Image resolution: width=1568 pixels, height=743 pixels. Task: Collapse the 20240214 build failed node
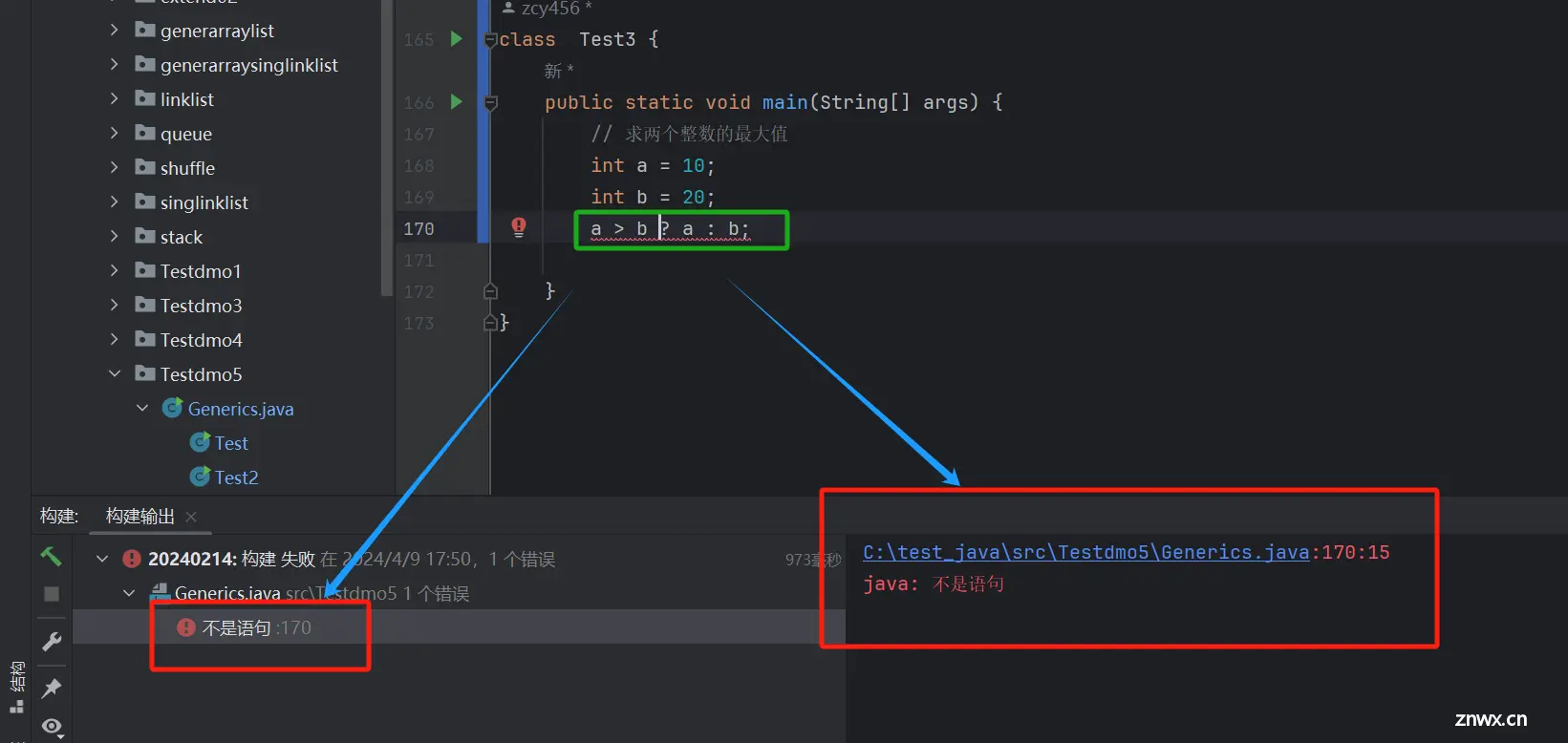pyautogui.click(x=102, y=559)
